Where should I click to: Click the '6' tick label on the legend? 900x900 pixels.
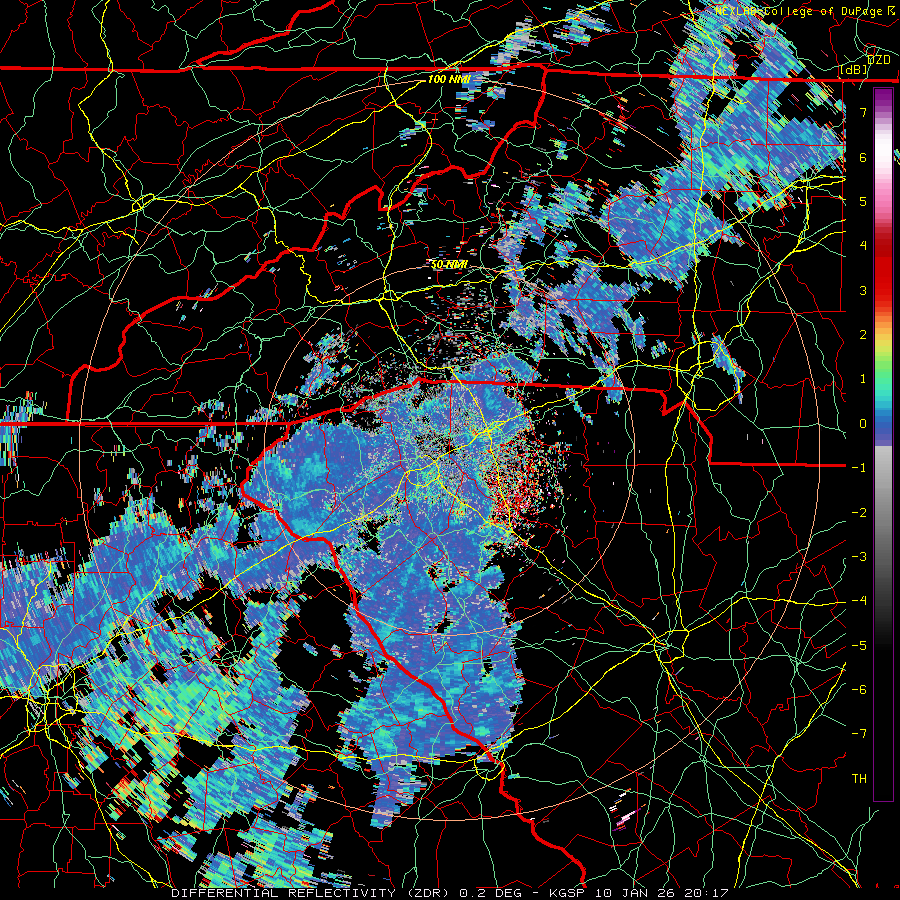(x=863, y=157)
